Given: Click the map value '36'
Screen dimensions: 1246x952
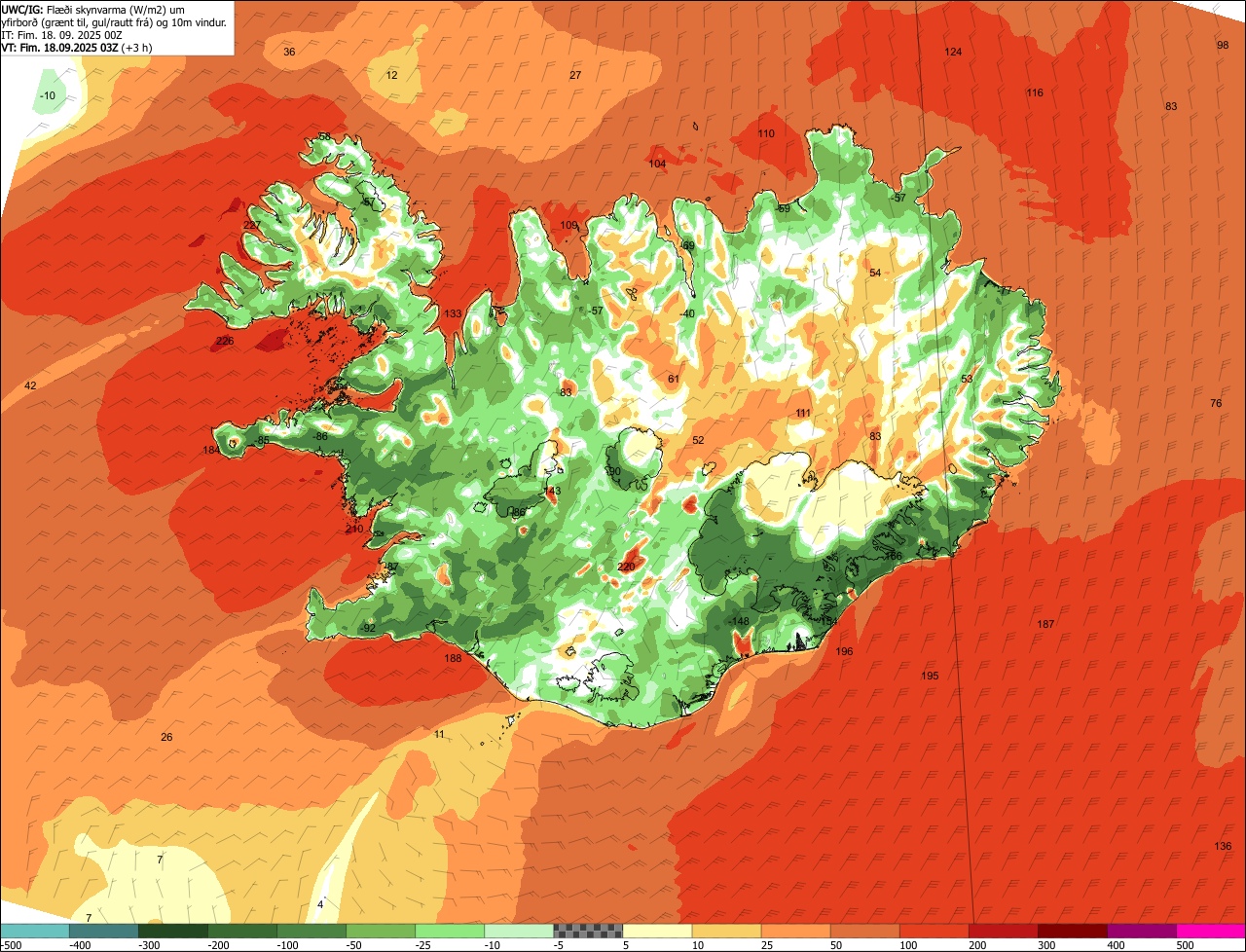Looking at the screenshot, I should point(289,52).
